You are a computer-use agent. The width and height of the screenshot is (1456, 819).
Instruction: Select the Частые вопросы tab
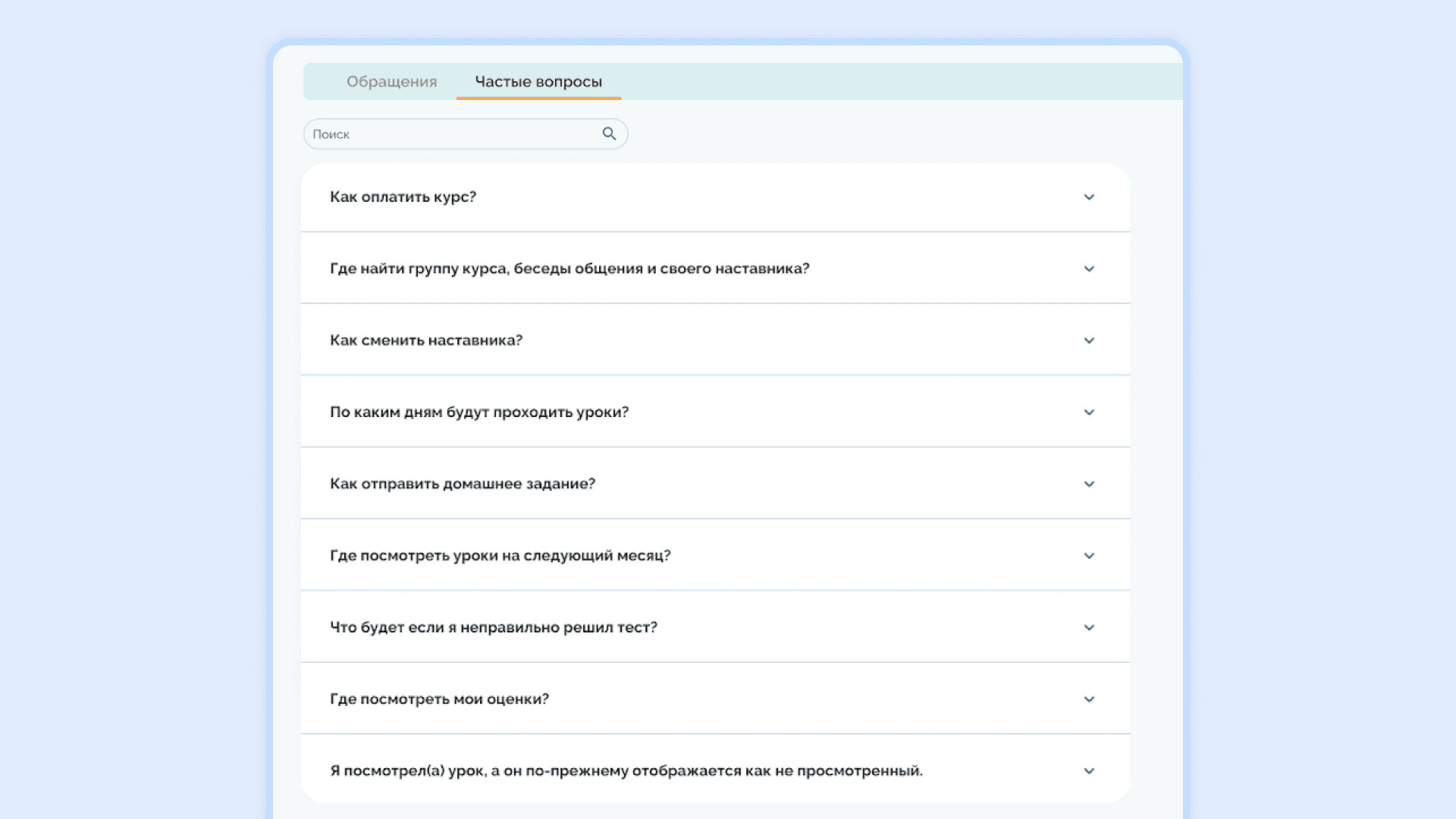tap(538, 82)
